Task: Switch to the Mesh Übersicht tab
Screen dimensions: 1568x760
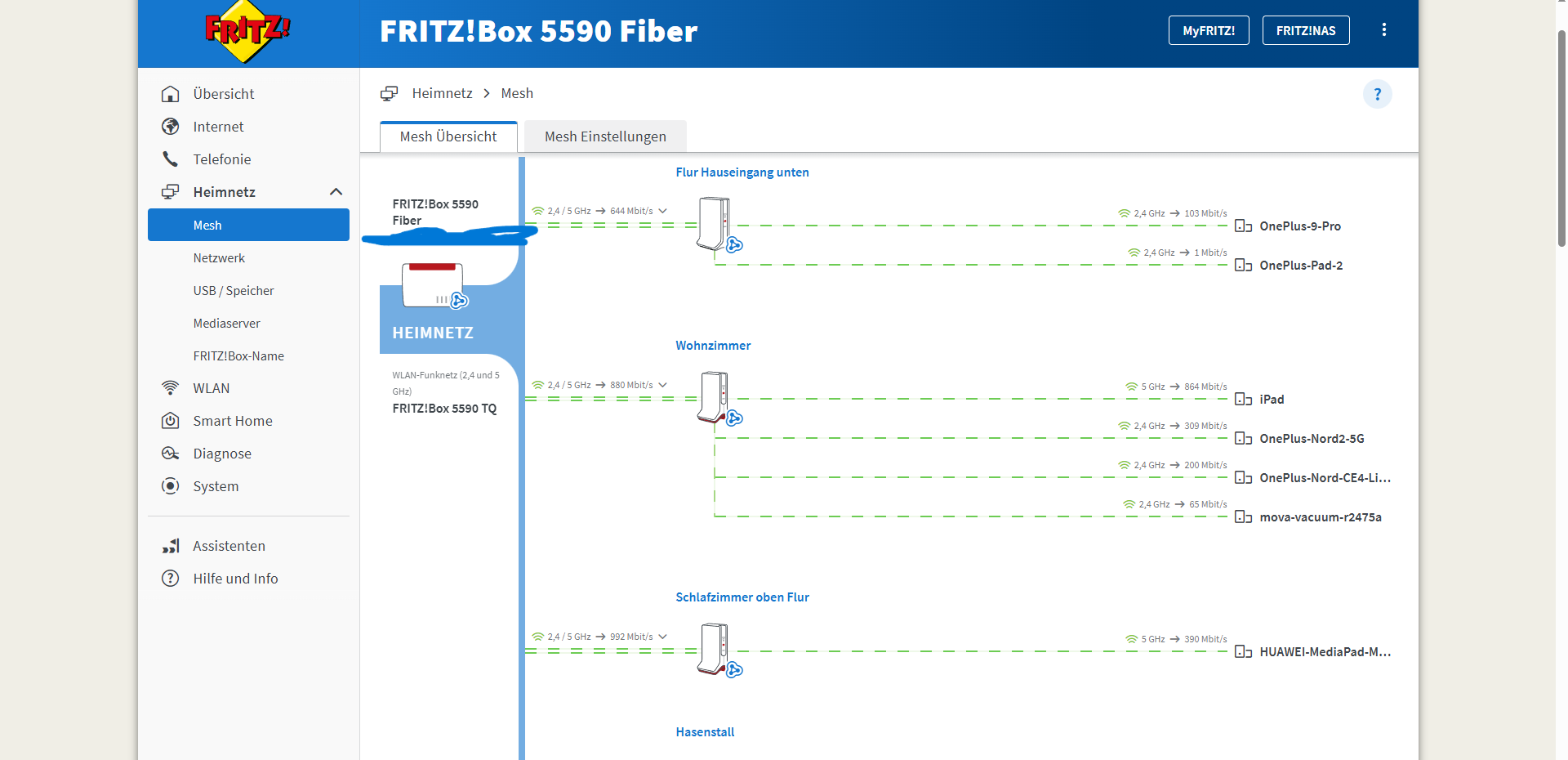Action: pos(448,136)
